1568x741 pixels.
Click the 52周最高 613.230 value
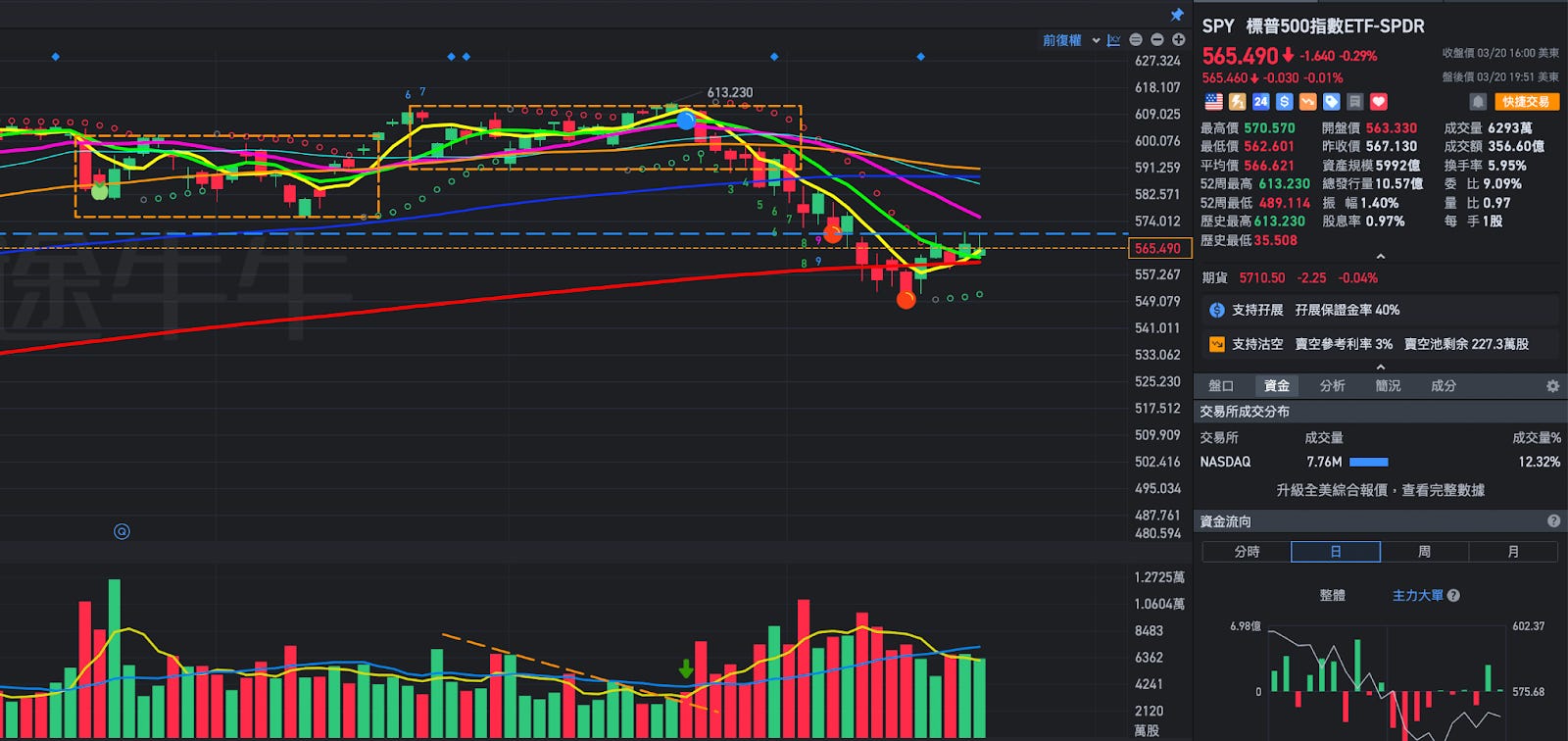[x=1284, y=184]
